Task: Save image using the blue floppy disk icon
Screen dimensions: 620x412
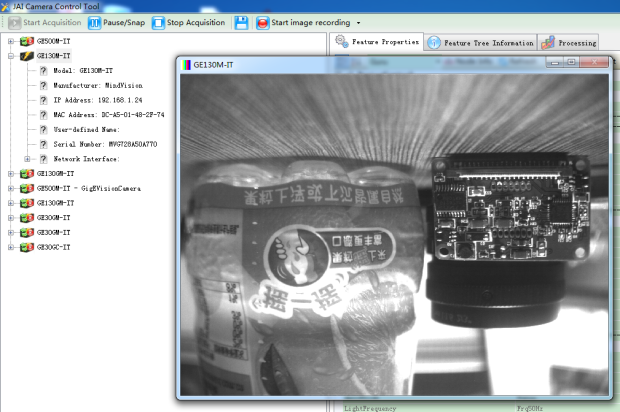Action: 241,23
